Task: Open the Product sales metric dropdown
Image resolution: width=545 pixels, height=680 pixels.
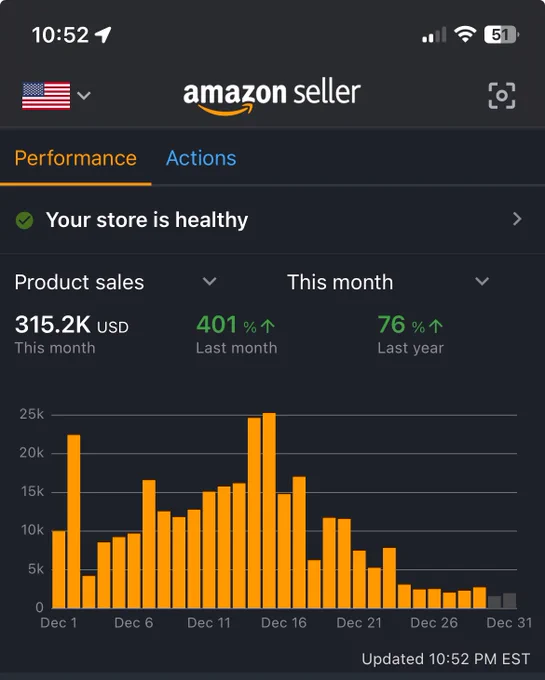Action: pyautogui.click(x=115, y=282)
